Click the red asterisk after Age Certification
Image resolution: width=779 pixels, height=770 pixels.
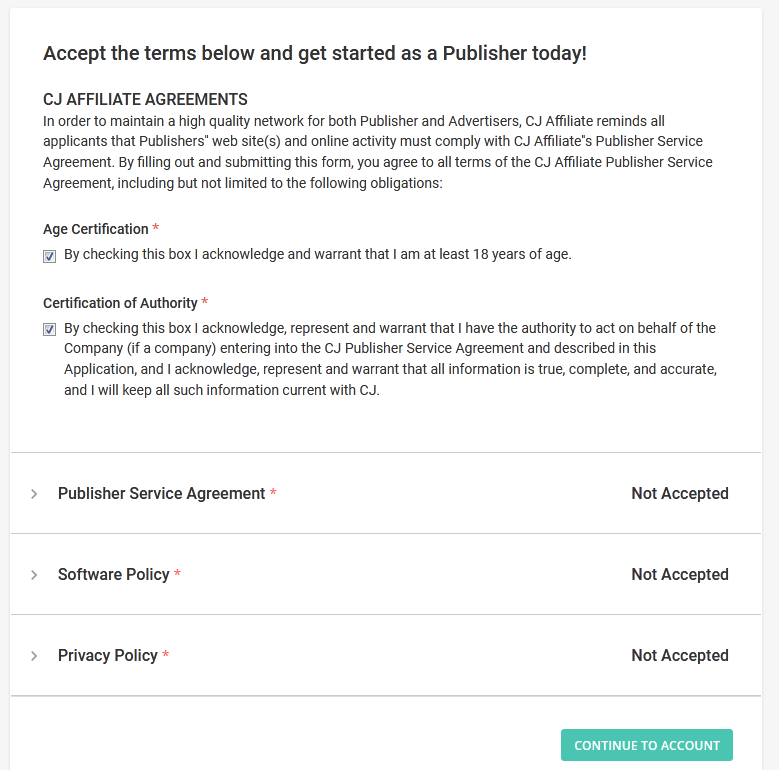point(156,229)
